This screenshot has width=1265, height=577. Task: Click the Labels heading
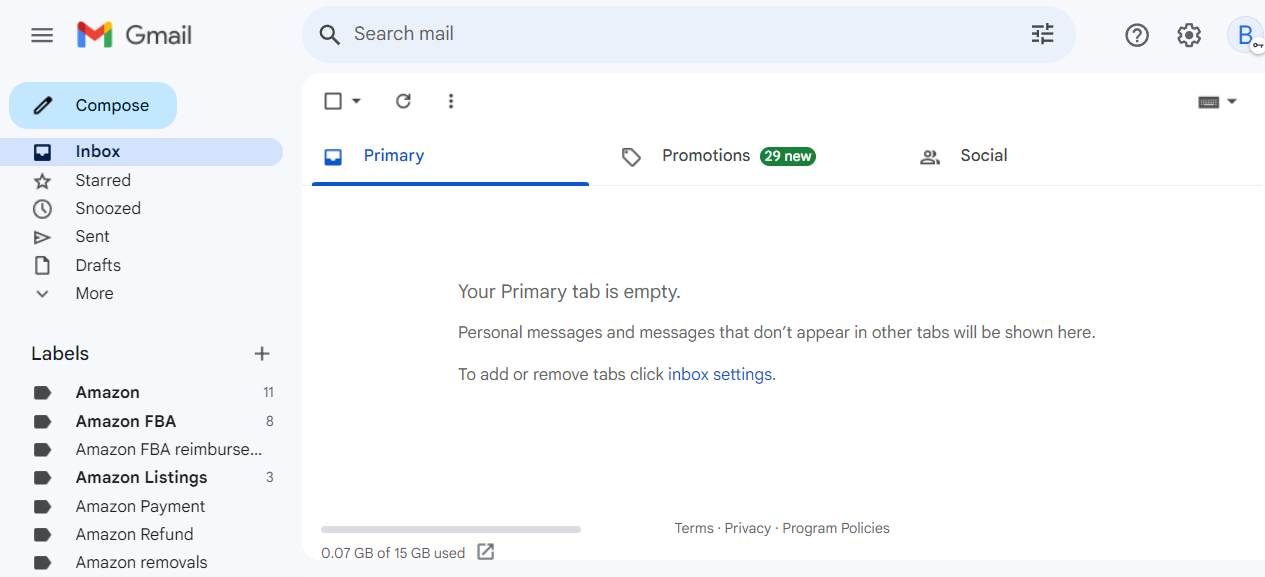[x=60, y=354]
